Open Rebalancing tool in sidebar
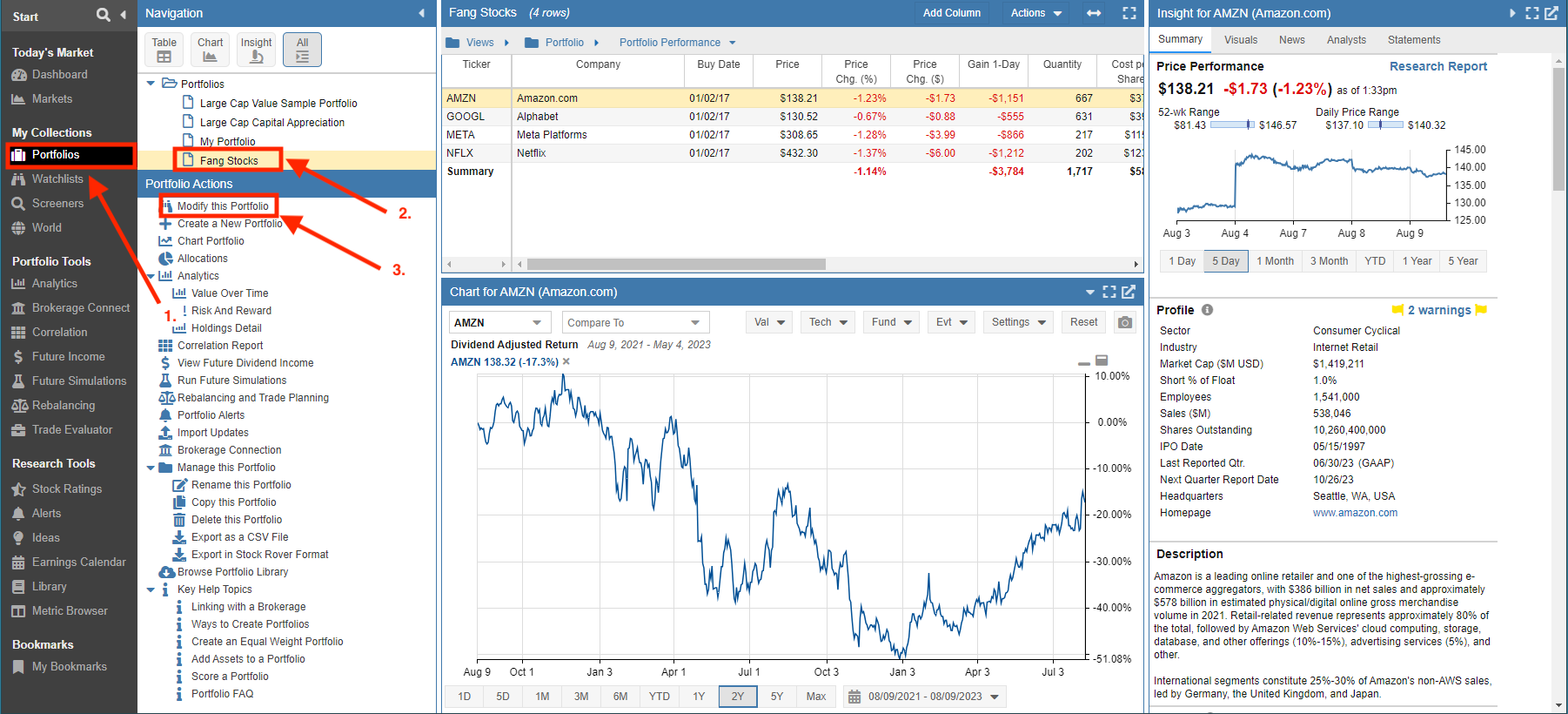 [64, 406]
